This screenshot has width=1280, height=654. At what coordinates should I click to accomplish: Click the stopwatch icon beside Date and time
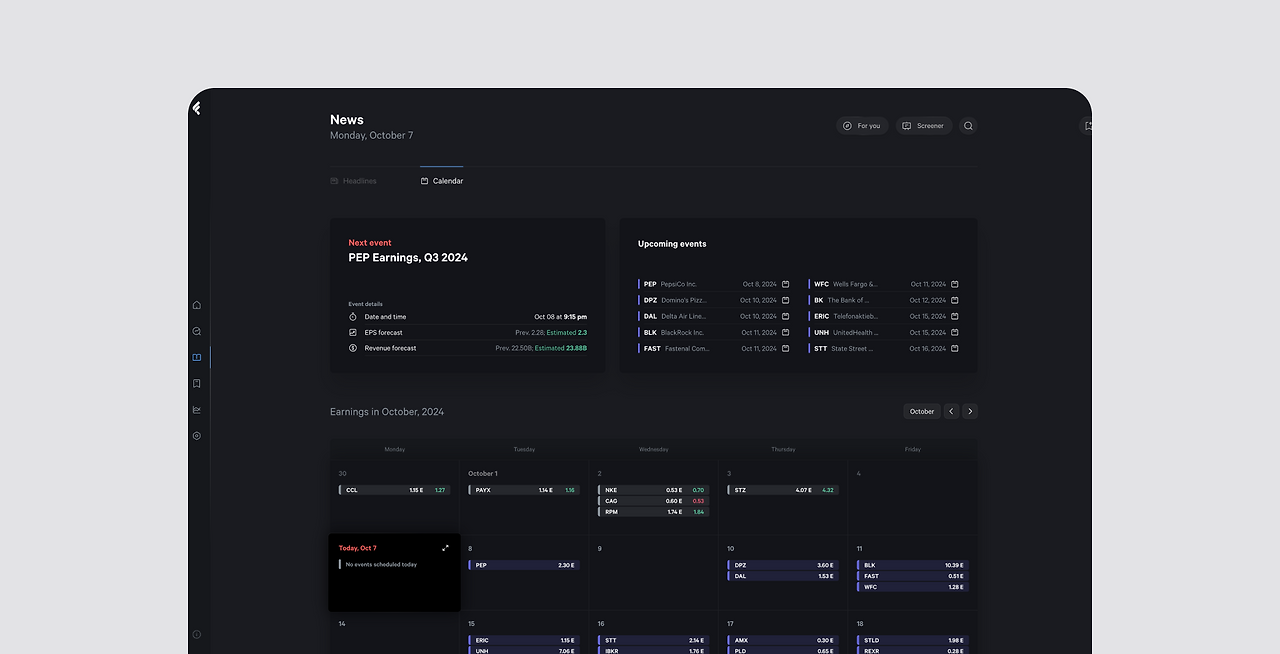[x=353, y=316]
